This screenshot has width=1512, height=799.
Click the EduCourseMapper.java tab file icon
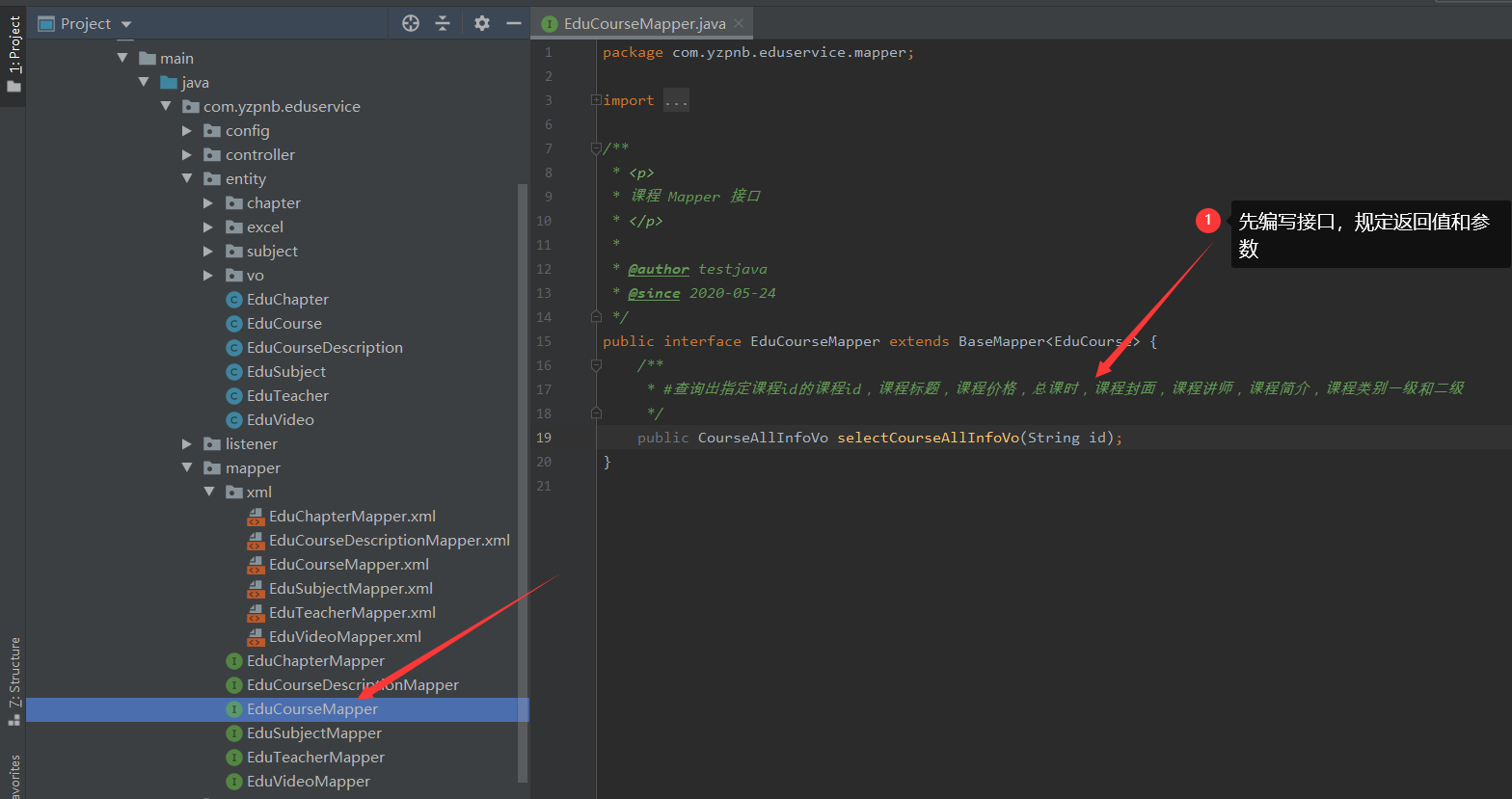tap(550, 23)
